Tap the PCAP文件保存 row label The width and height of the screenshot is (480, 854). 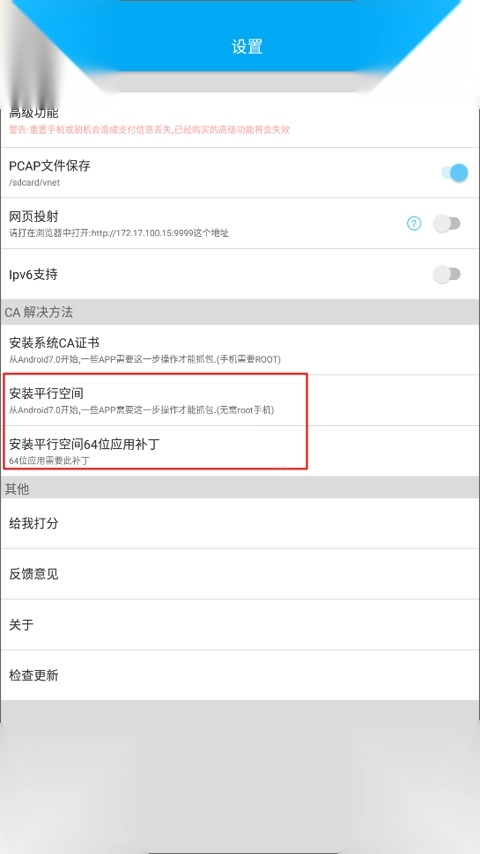pos(50,166)
